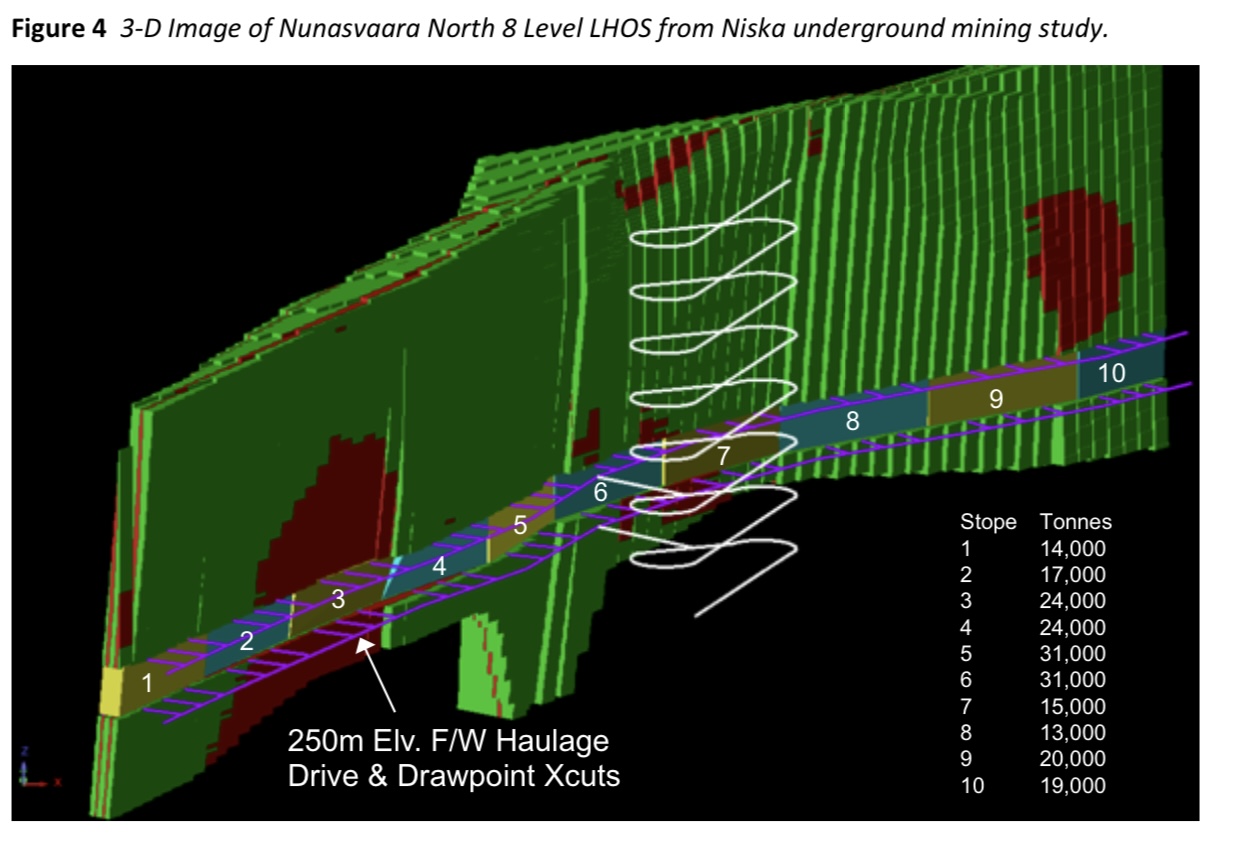Click the stope 6 label
Screen dimensions: 1241x867
point(600,492)
